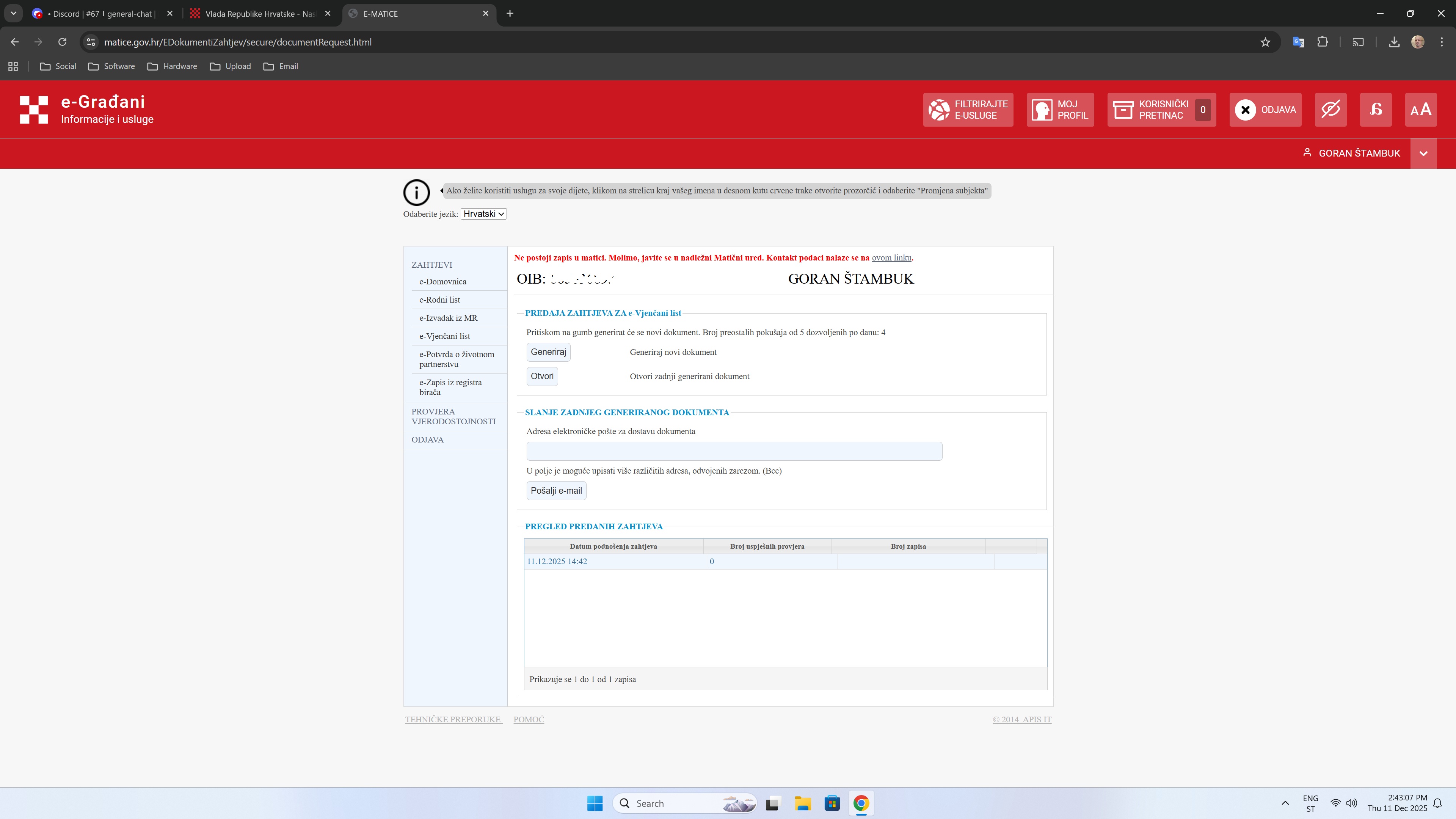Follow the 'ovom linku' contact link
This screenshot has height=819, width=1456.
coord(891,258)
